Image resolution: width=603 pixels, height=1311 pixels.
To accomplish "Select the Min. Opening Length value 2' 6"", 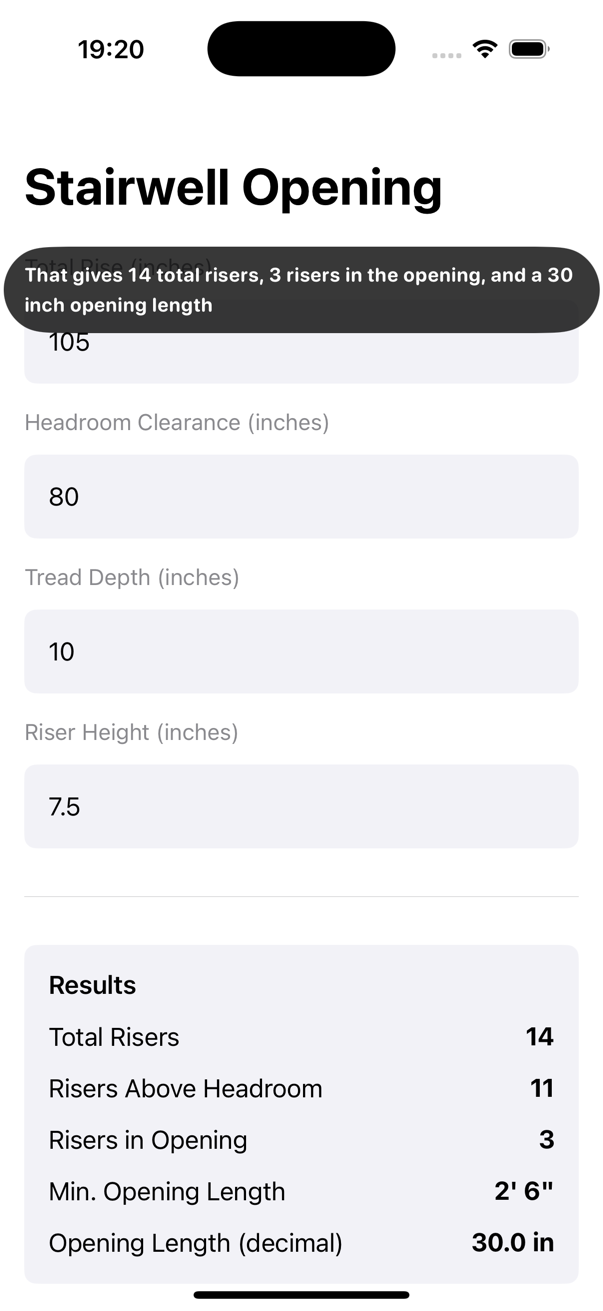I will [x=523, y=1192].
